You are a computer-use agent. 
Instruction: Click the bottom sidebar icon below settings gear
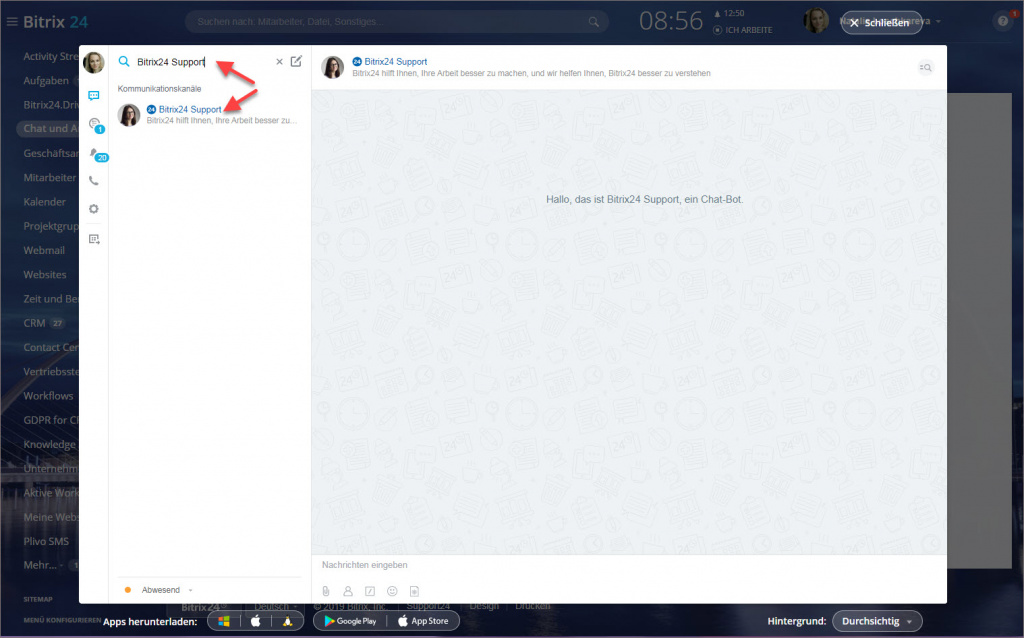[x=94, y=239]
